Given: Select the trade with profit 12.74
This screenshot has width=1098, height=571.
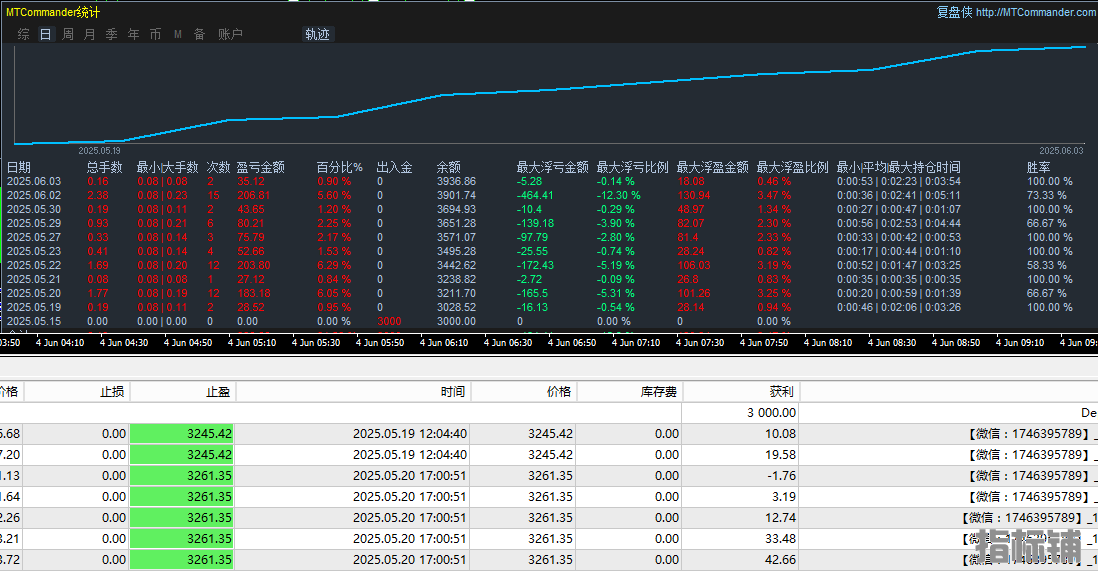Looking at the screenshot, I should tap(780, 518).
